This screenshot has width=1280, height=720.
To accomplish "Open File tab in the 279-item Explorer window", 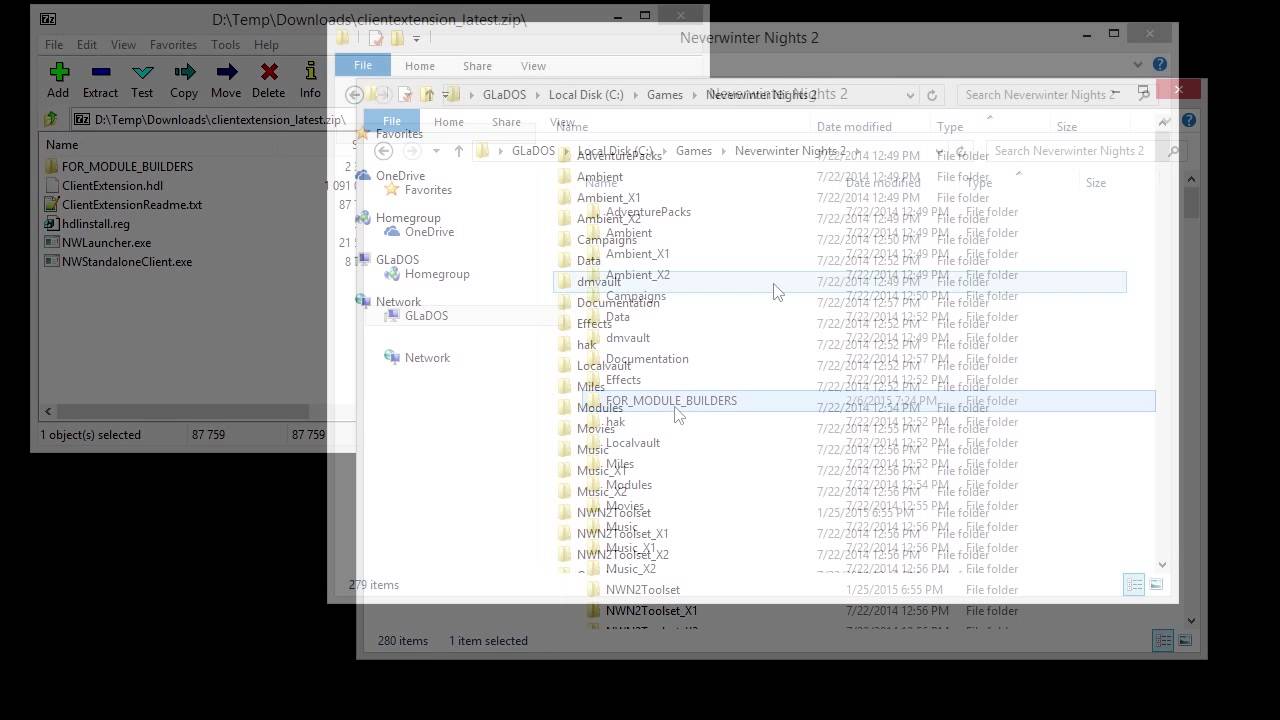I will point(363,65).
